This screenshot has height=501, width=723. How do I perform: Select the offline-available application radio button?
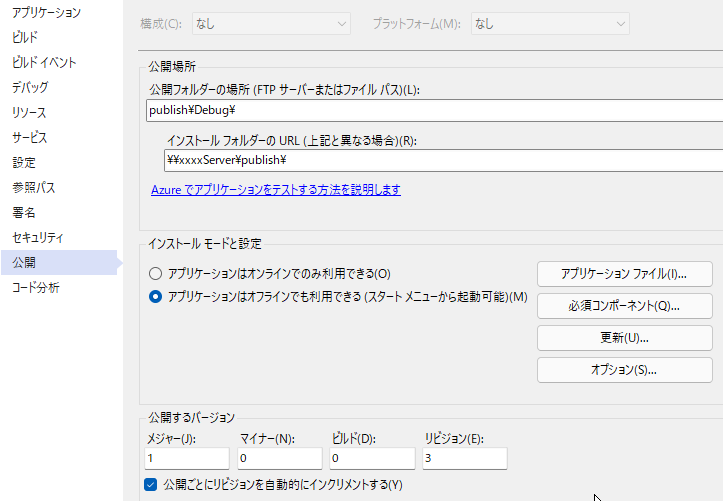click(155, 296)
